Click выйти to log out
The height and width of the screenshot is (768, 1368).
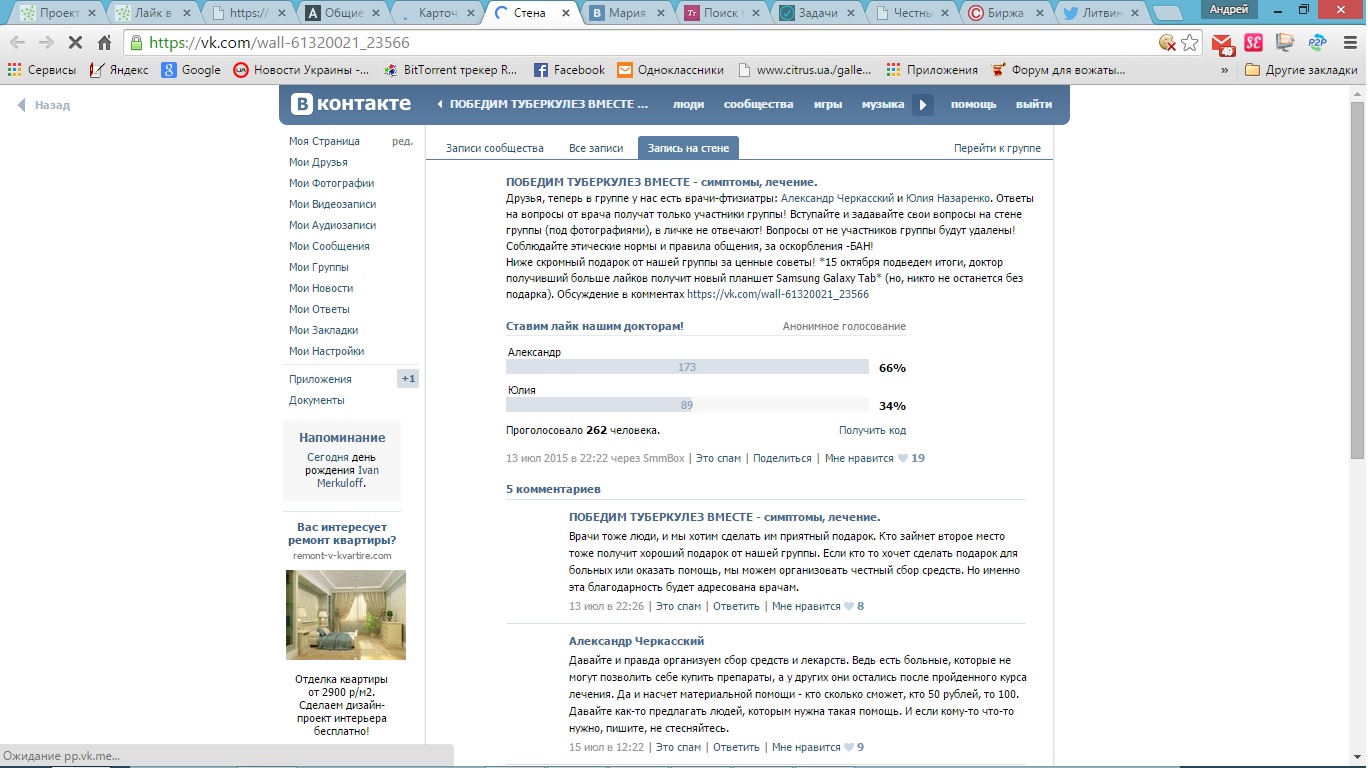coord(1034,104)
